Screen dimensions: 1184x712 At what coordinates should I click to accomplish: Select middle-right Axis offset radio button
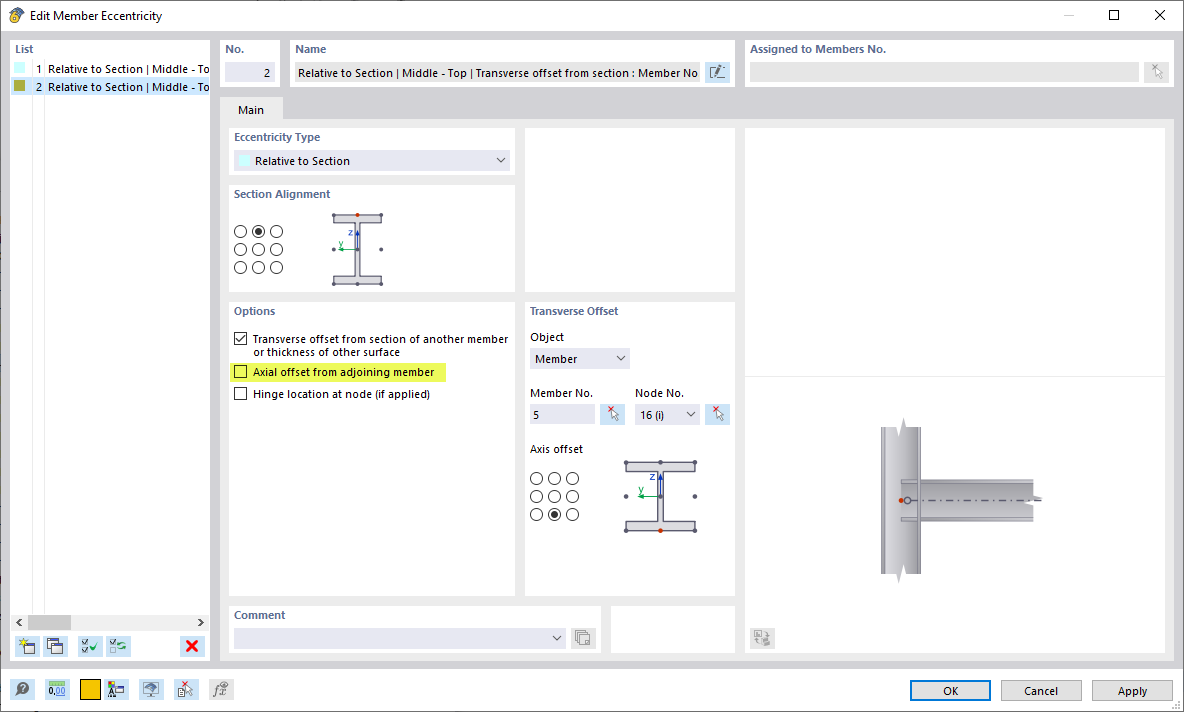click(x=572, y=497)
